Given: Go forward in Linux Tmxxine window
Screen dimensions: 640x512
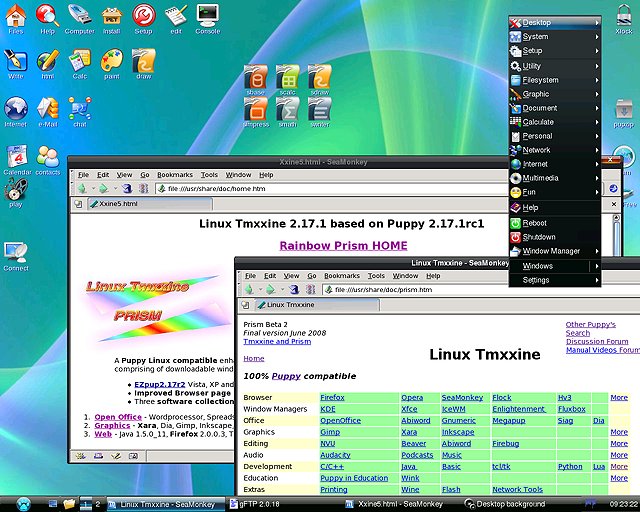Looking at the screenshot, I should click(x=270, y=289).
